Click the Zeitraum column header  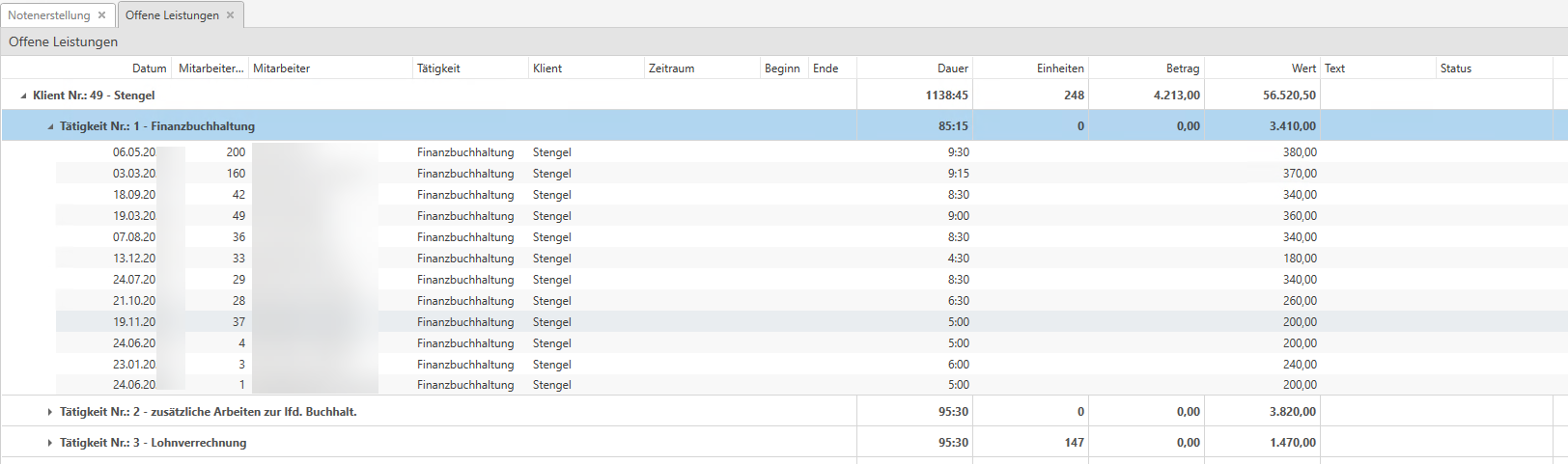pos(671,68)
